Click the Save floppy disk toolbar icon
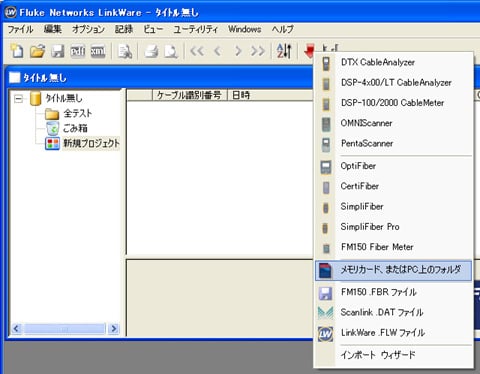 58,51
